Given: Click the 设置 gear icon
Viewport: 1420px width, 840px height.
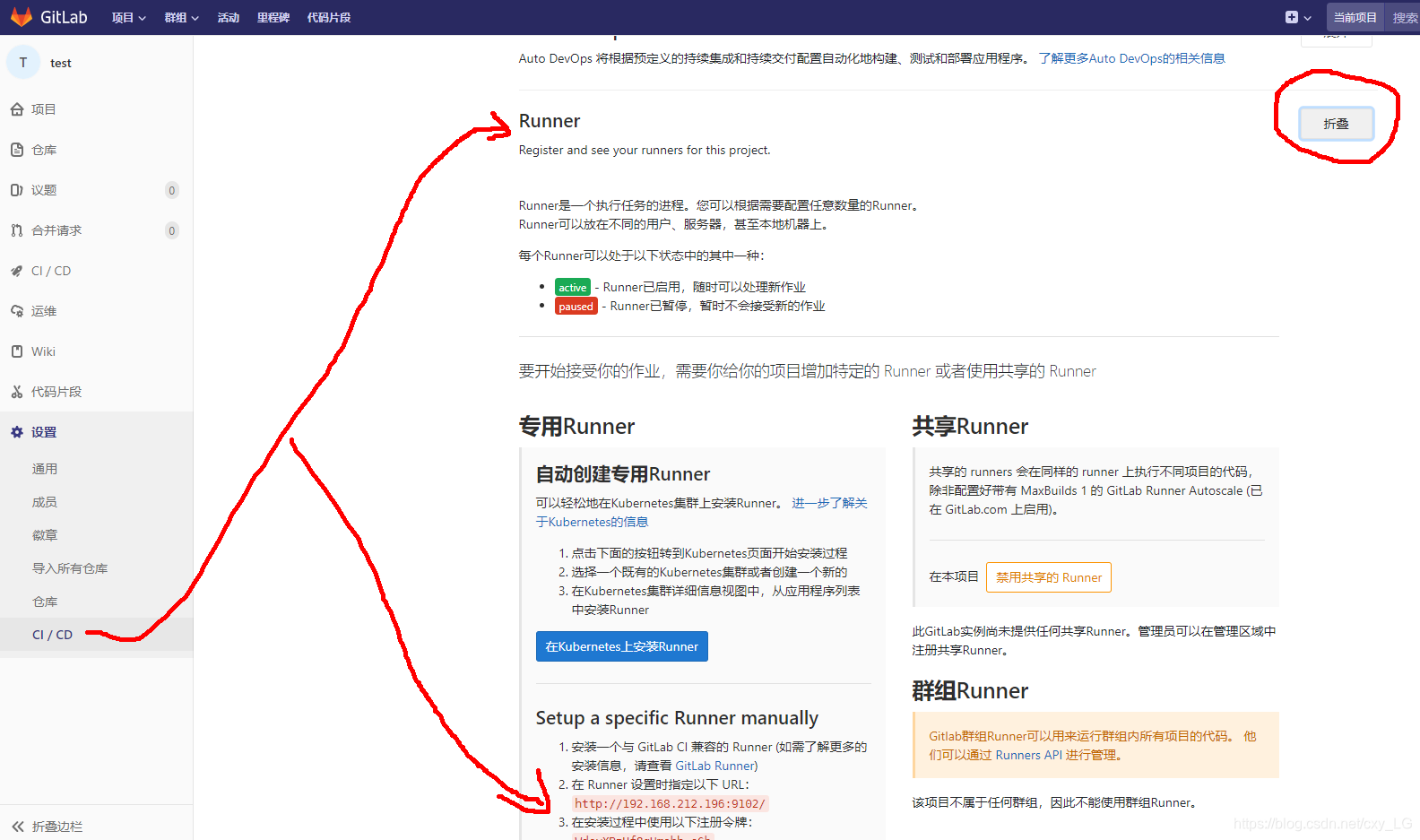Looking at the screenshot, I should 17,432.
